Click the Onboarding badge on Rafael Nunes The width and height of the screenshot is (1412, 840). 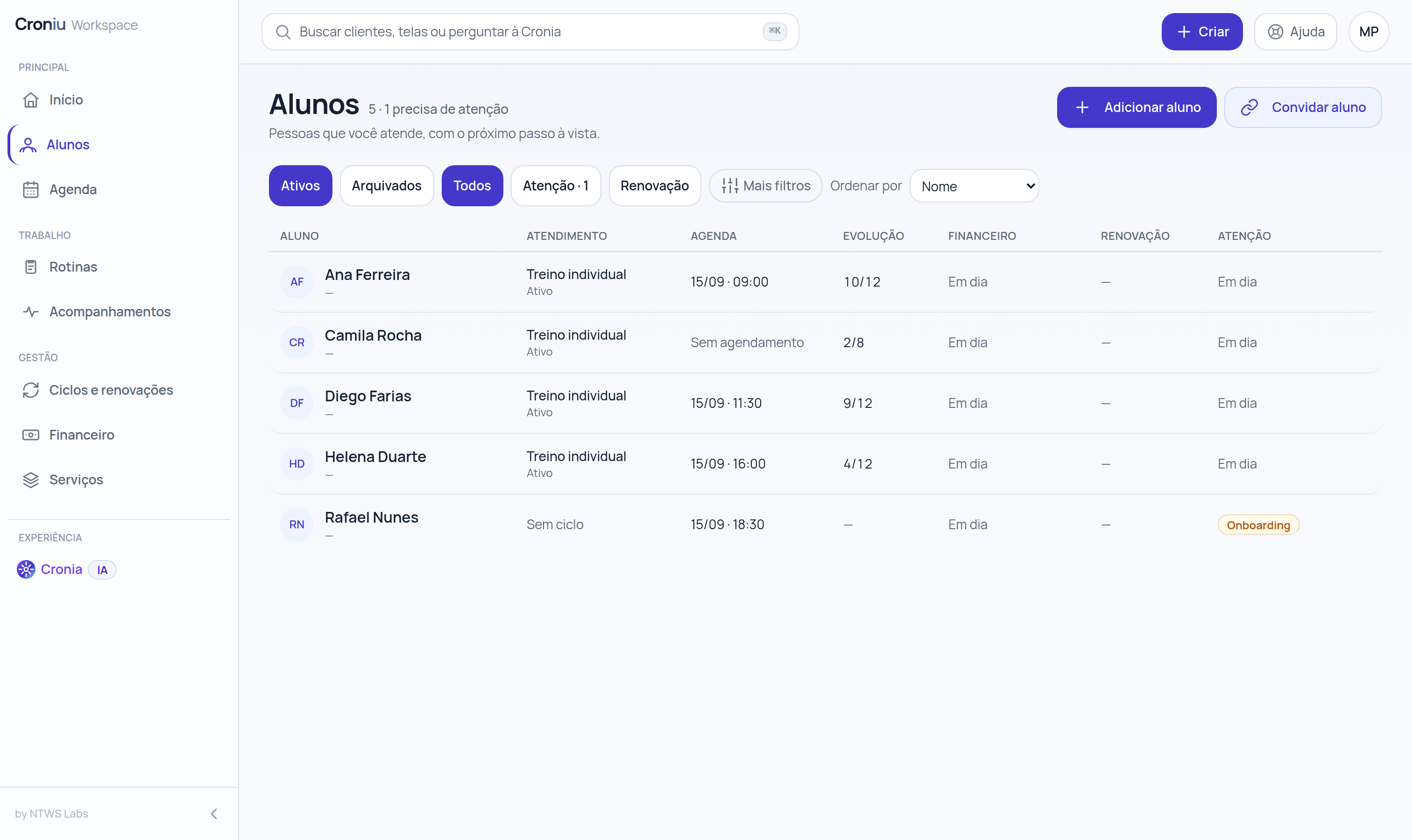coord(1258,525)
